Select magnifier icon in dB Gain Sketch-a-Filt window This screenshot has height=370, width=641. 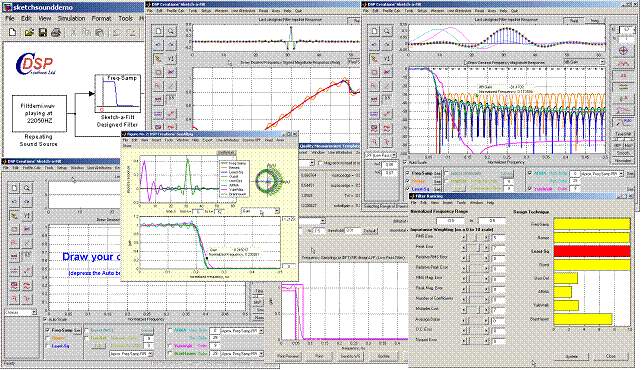click(x=387, y=31)
